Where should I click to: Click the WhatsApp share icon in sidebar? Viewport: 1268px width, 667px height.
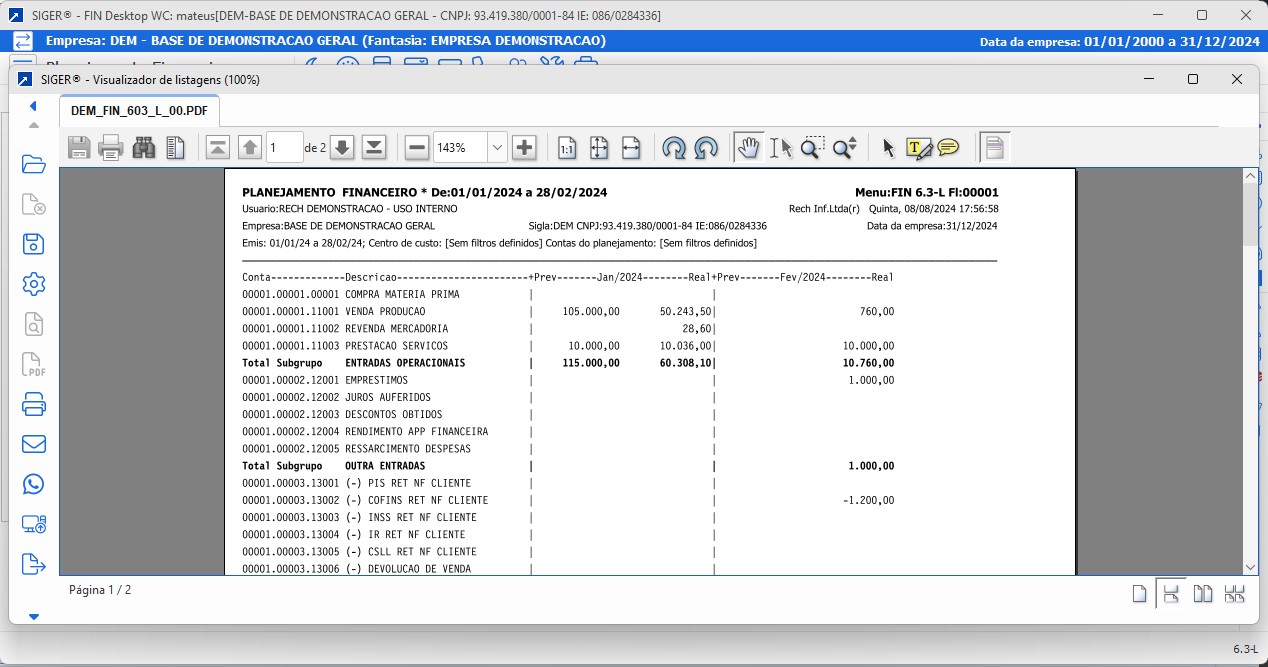(x=34, y=484)
